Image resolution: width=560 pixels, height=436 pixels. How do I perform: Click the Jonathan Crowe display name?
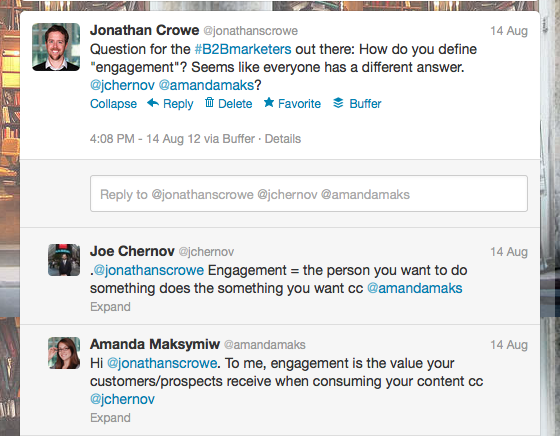click(144, 30)
